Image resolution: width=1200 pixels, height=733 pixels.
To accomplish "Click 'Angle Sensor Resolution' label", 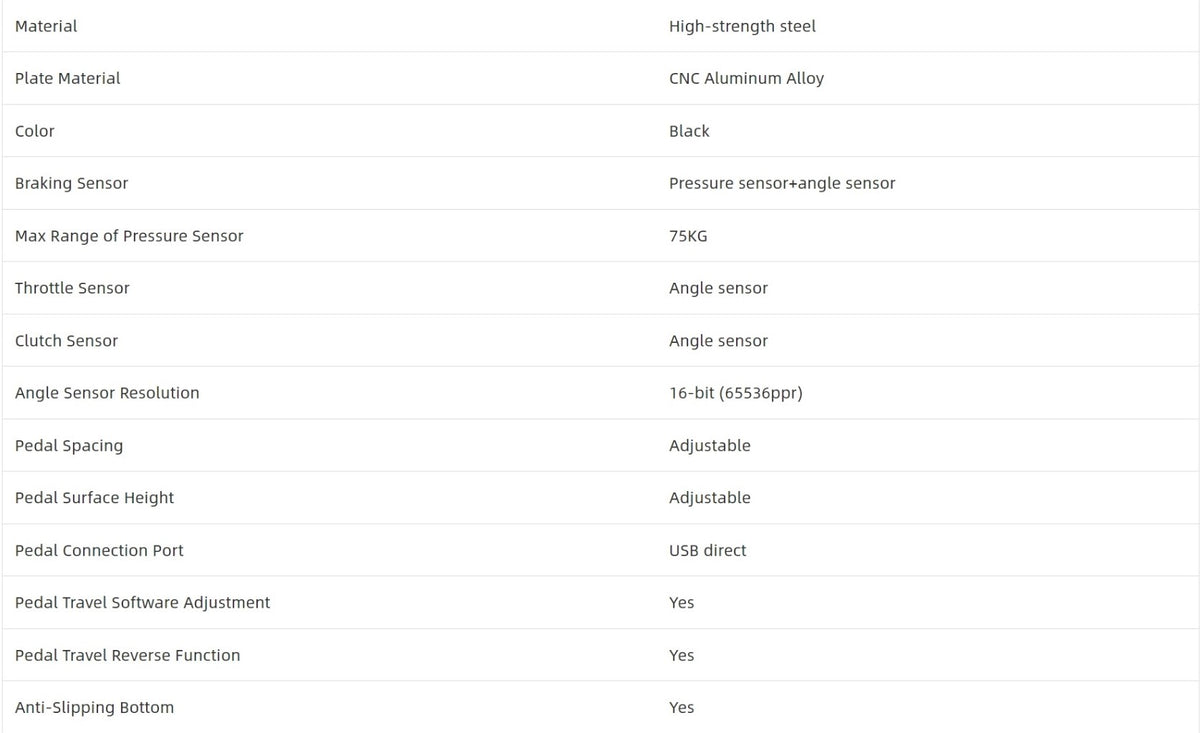I will [x=107, y=393].
